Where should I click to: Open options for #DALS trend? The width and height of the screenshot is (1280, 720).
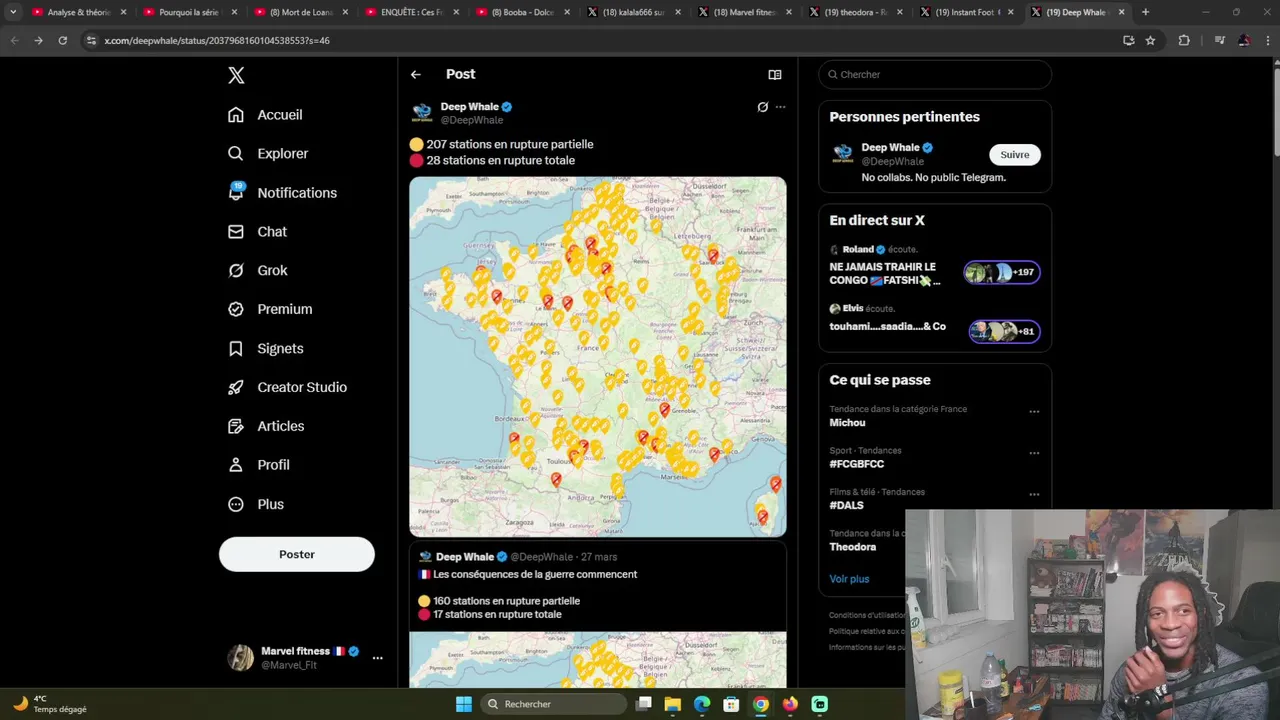pyautogui.click(x=1034, y=494)
